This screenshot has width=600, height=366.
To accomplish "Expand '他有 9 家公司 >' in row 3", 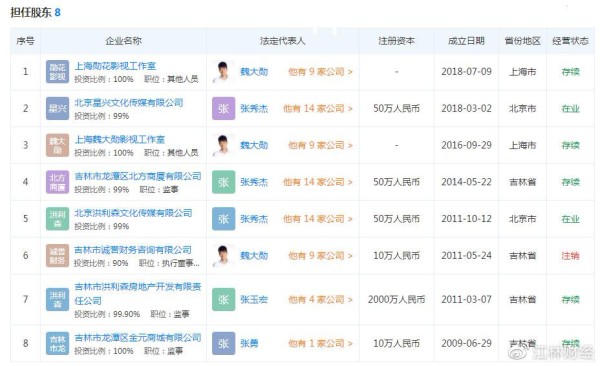I will tap(320, 145).
